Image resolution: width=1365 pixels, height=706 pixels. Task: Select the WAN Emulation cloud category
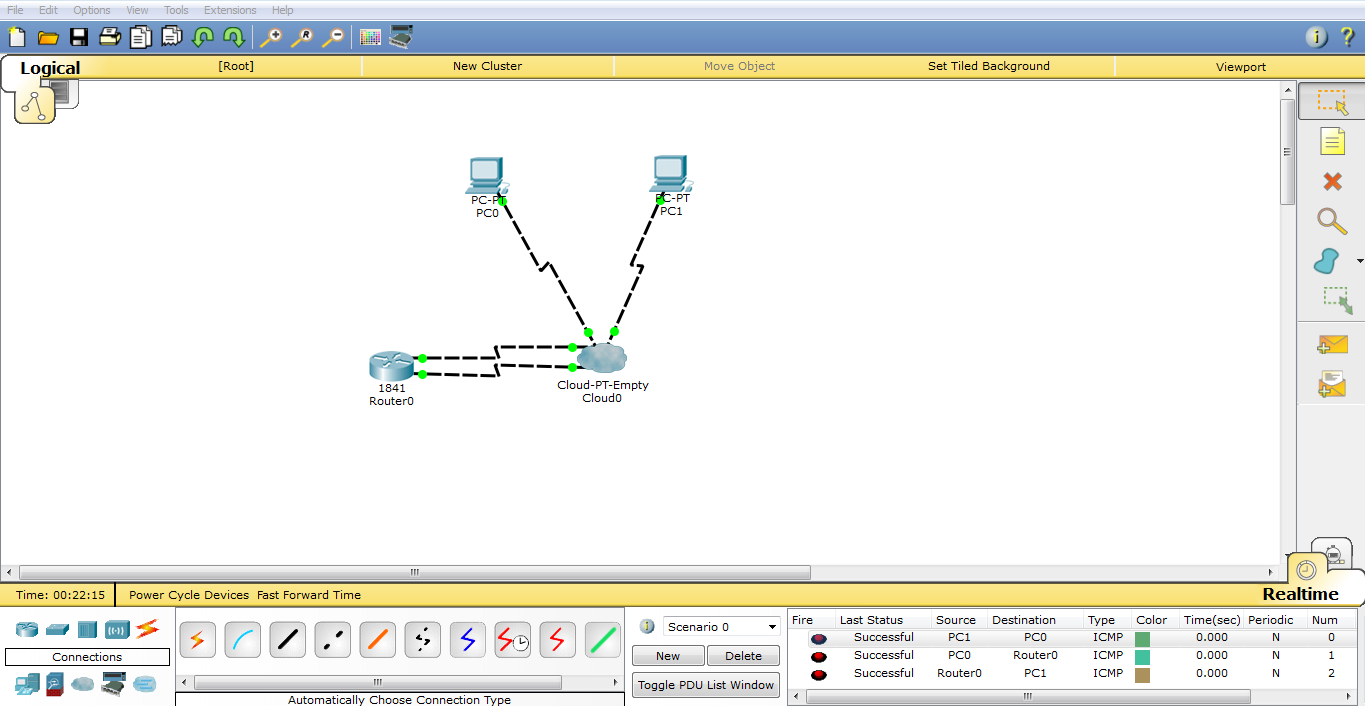82,684
